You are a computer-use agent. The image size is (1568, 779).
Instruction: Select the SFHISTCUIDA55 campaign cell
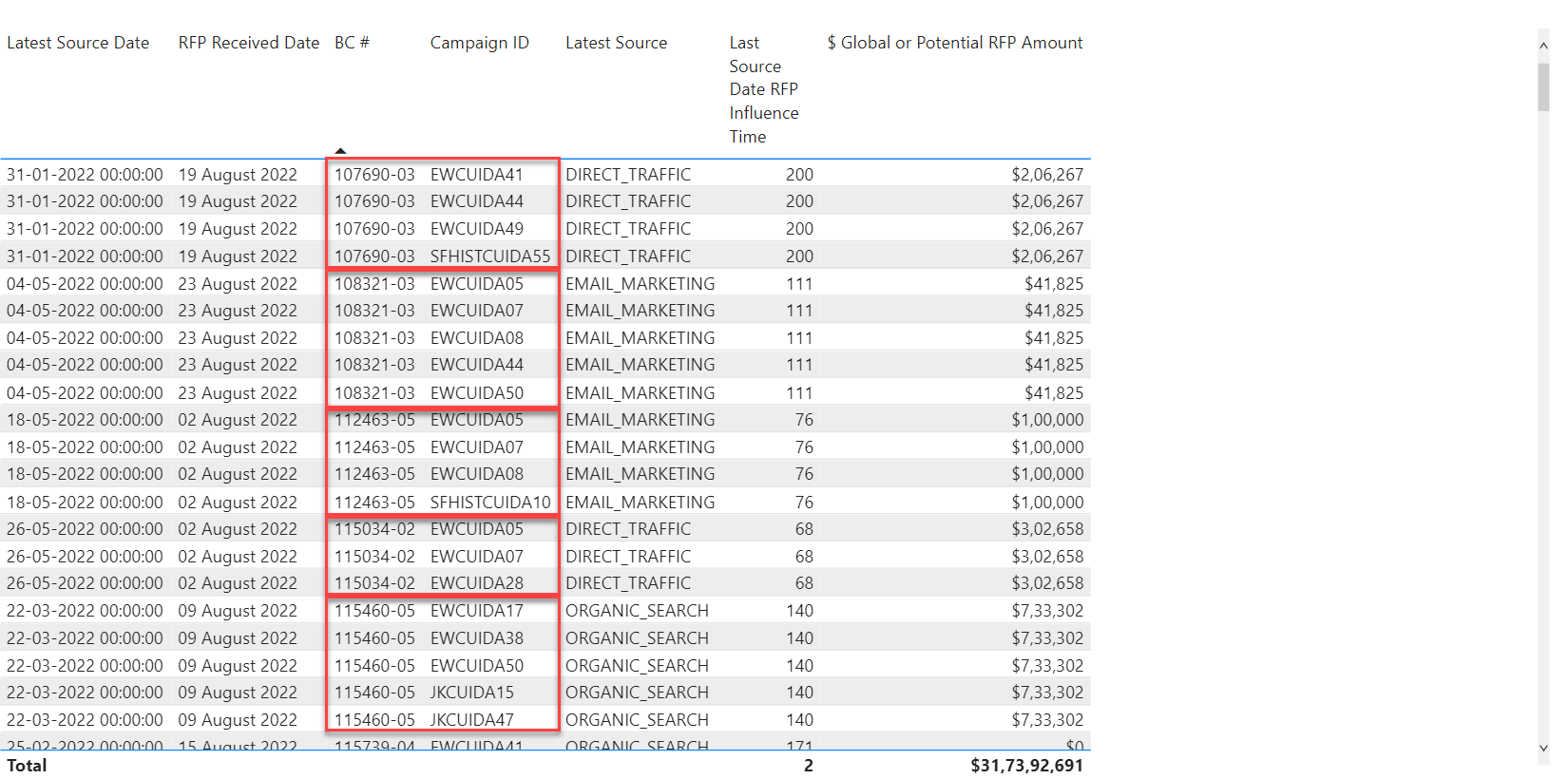click(x=489, y=256)
